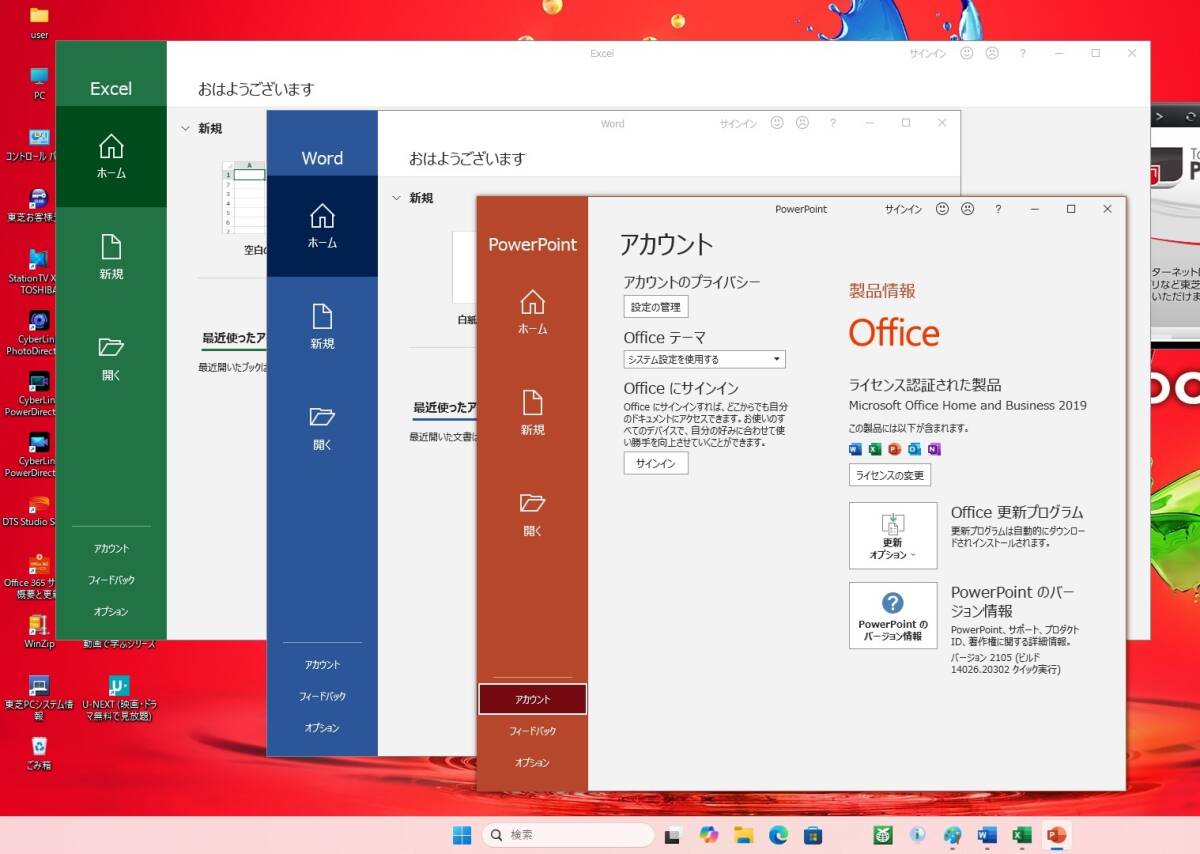Go to Home in the Excel sidebar
This screenshot has width=1200, height=854.
(x=111, y=156)
